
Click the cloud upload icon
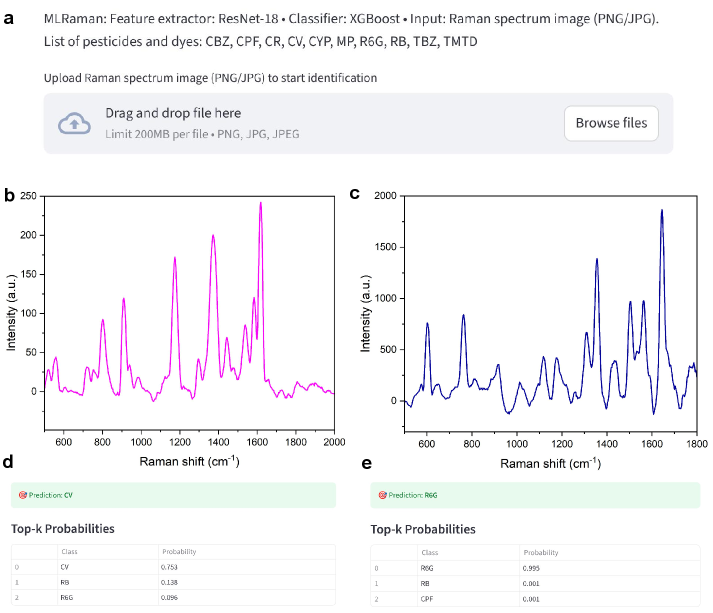click(x=74, y=123)
